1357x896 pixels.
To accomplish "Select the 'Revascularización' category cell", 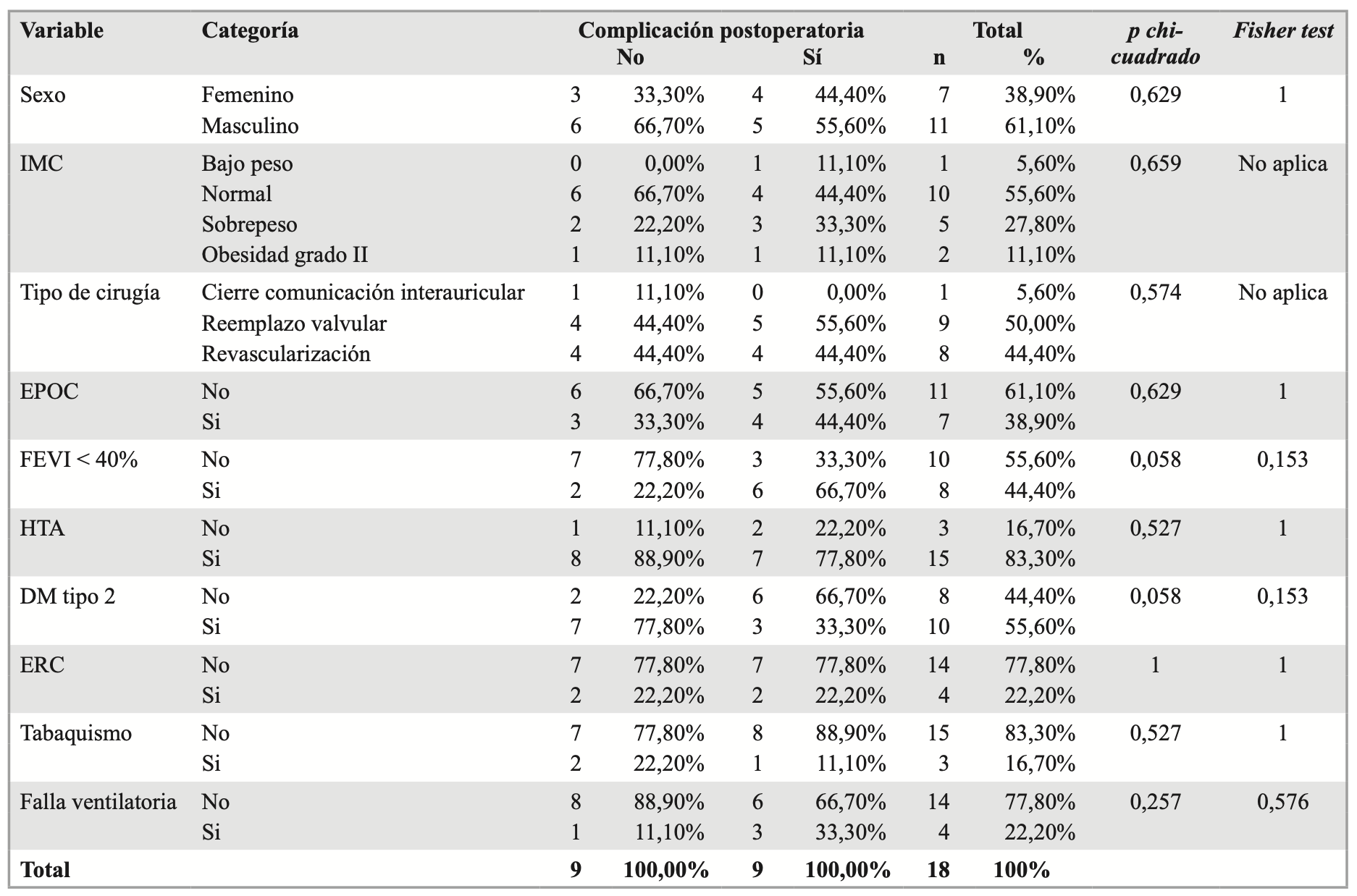I will [286, 354].
